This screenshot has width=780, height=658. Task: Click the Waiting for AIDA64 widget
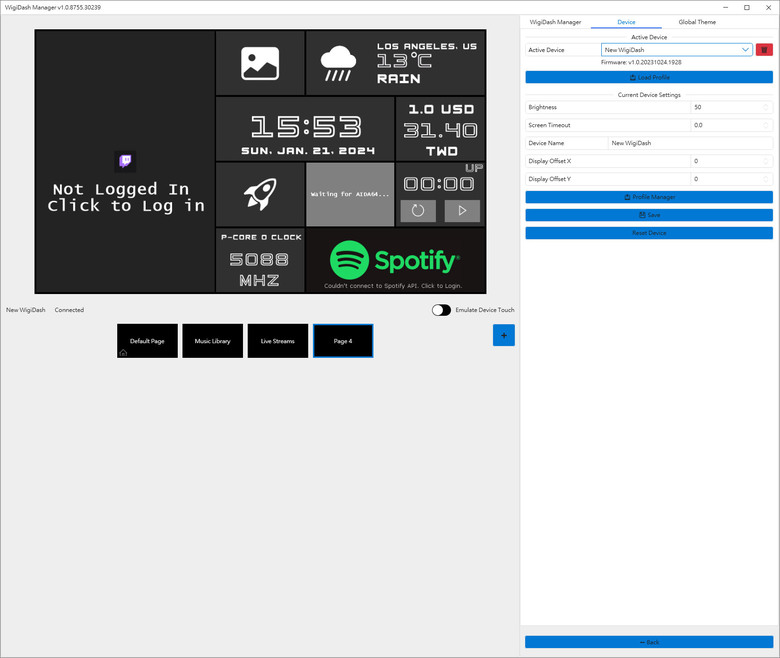[x=350, y=194]
